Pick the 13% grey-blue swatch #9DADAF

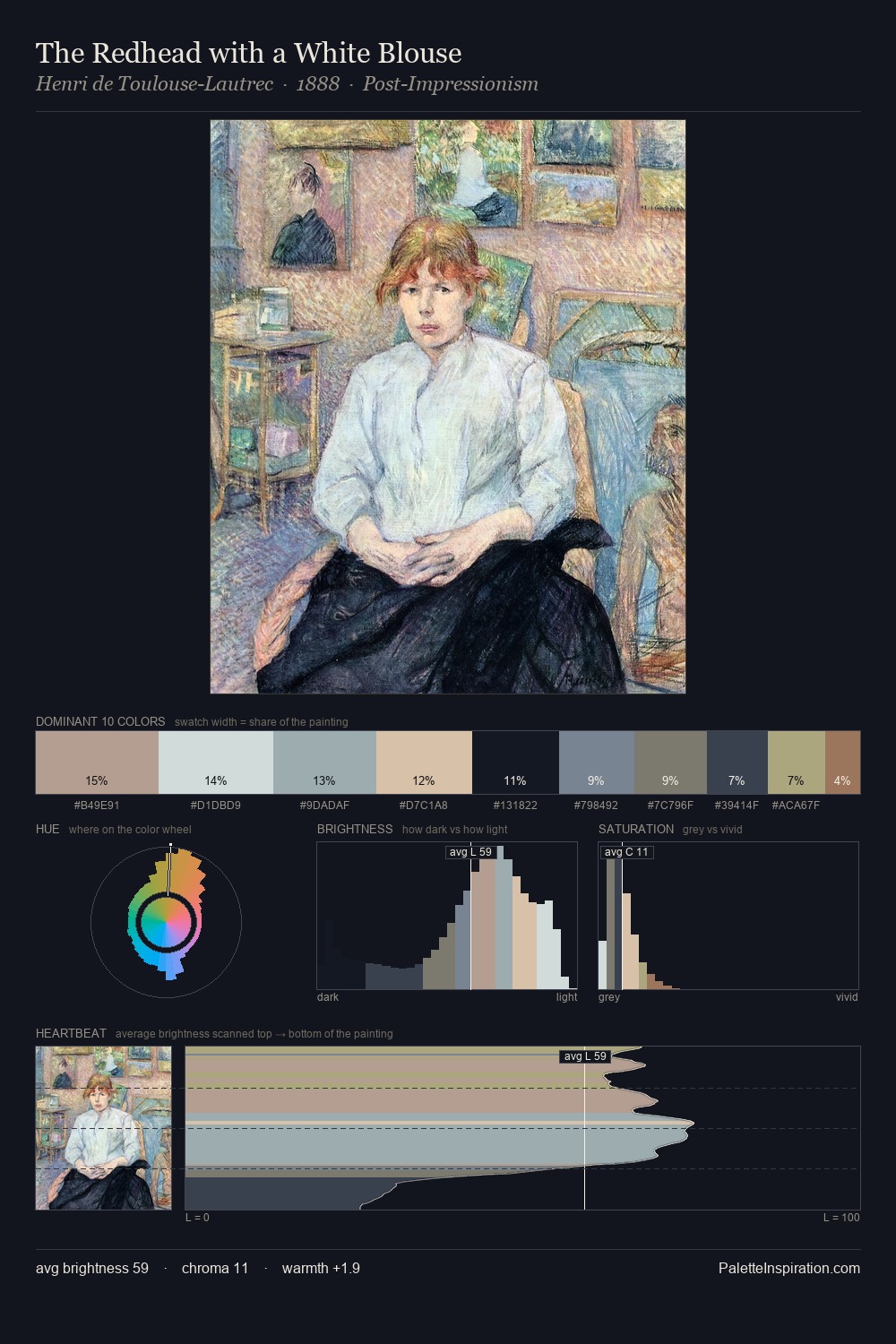point(324,762)
